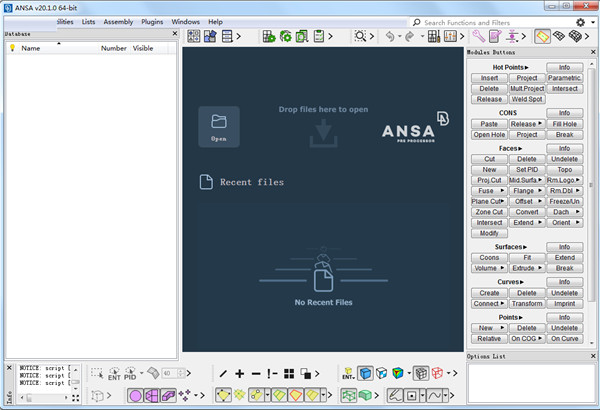Image resolution: width=600 pixels, height=410 pixels.
Task: Toggle the gray meshed cube display mode
Action: pyautogui.click(x=421, y=373)
